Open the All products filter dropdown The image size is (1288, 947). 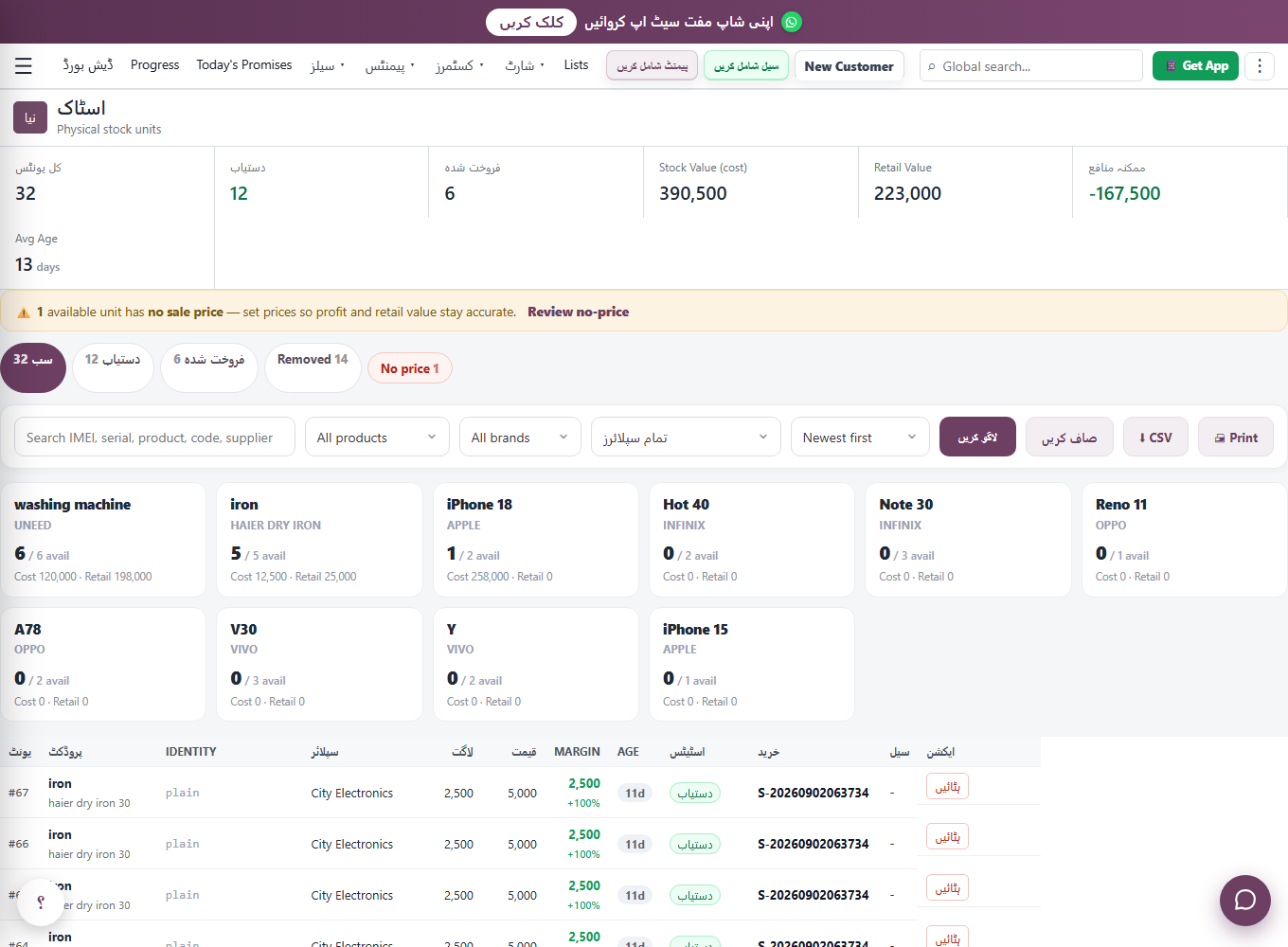pyautogui.click(x=377, y=438)
